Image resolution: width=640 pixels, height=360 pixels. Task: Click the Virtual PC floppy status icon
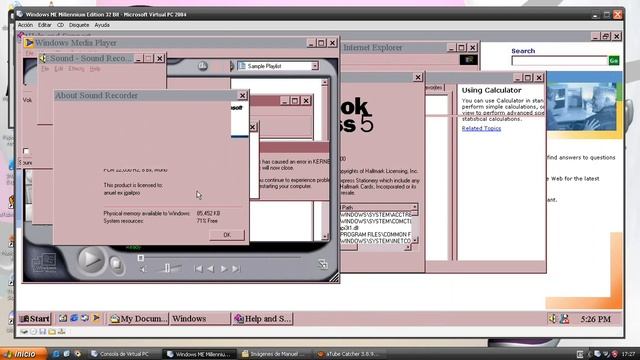[x=42, y=331]
